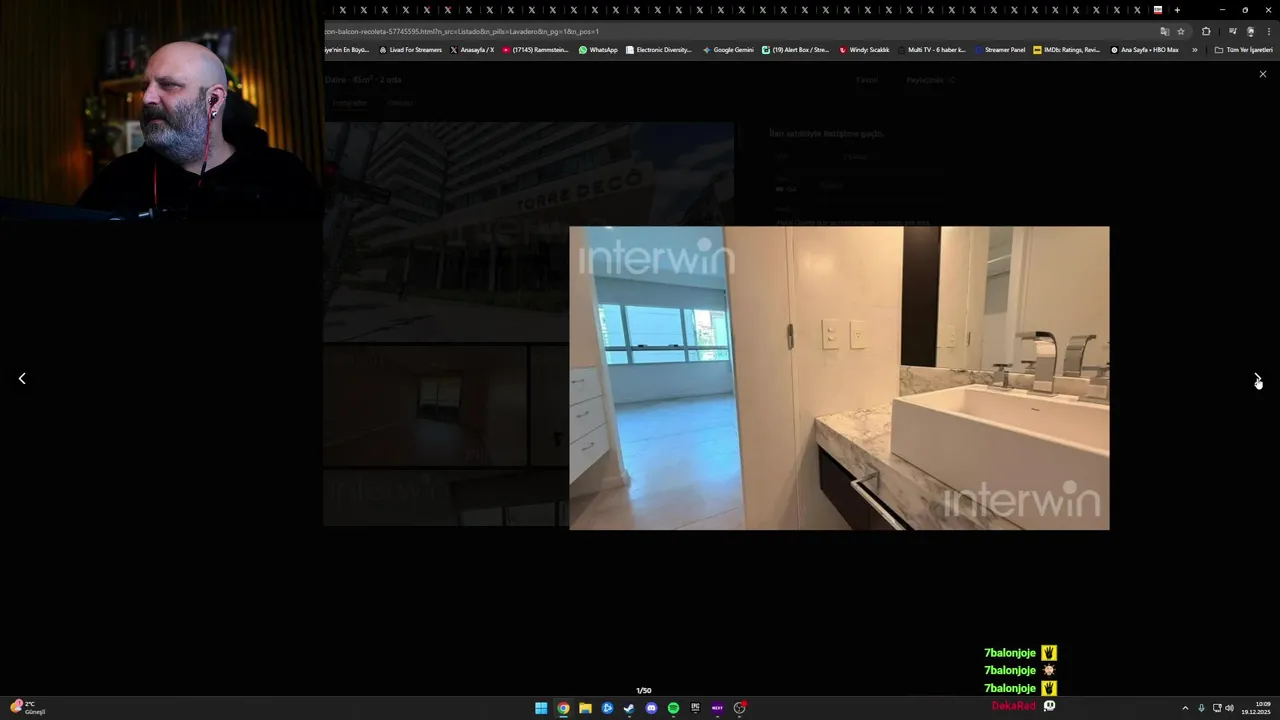Click the Chrome taskbar icon

(x=563, y=708)
